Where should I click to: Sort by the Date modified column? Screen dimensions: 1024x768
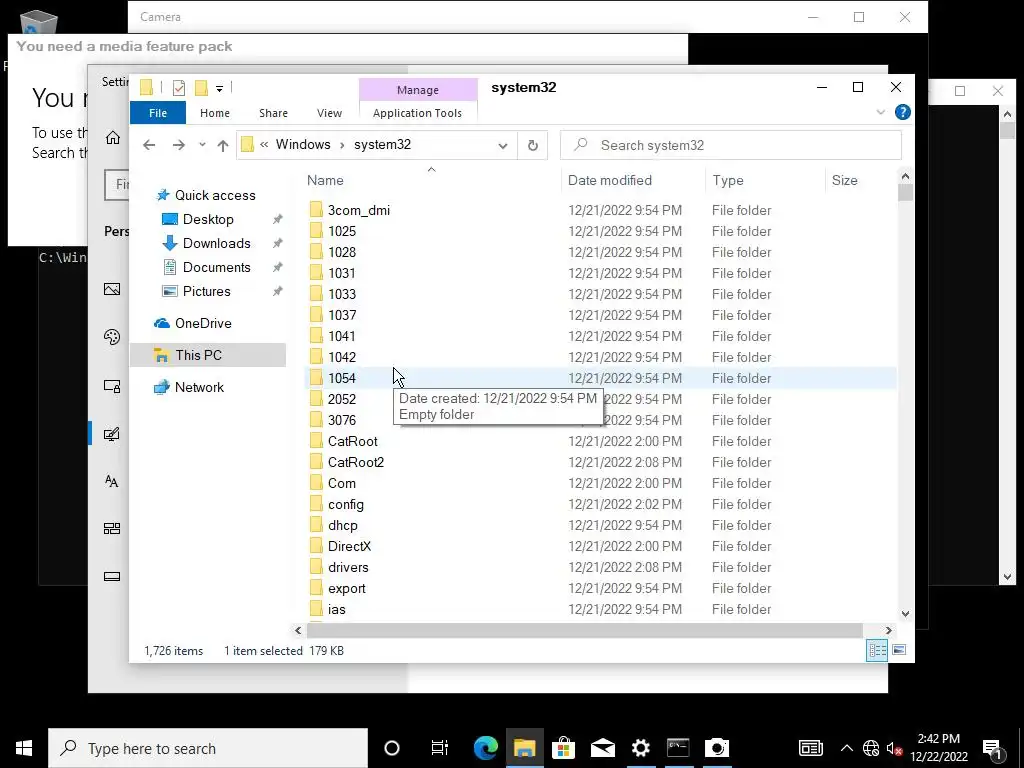point(610,180)
